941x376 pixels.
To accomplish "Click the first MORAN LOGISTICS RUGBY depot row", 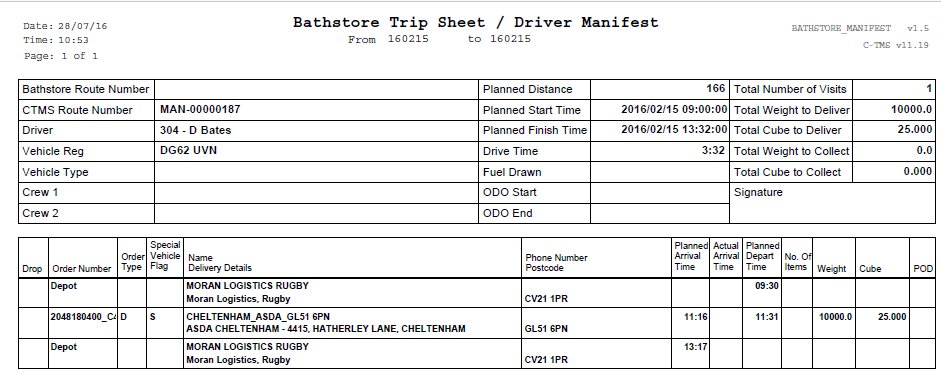I will (x=477, y=293).
